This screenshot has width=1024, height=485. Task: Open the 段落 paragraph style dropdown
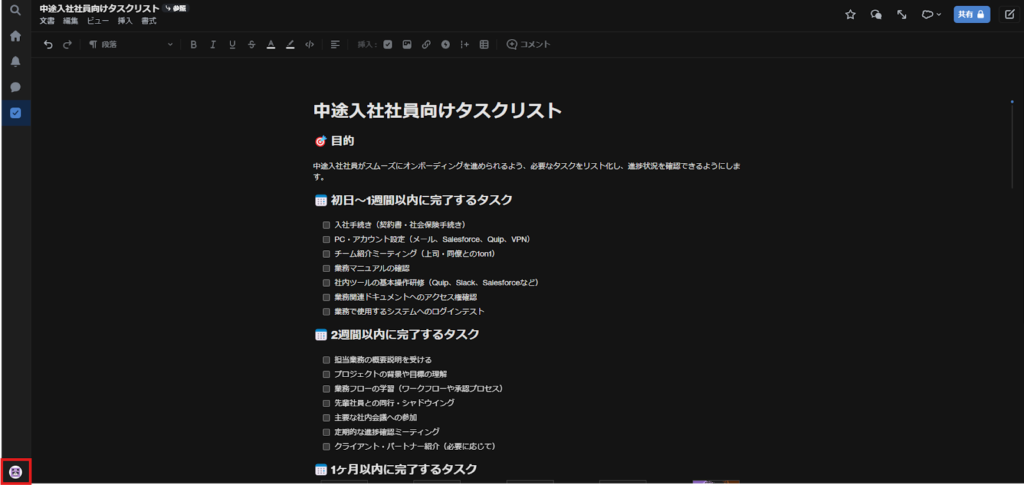point(130,44)
